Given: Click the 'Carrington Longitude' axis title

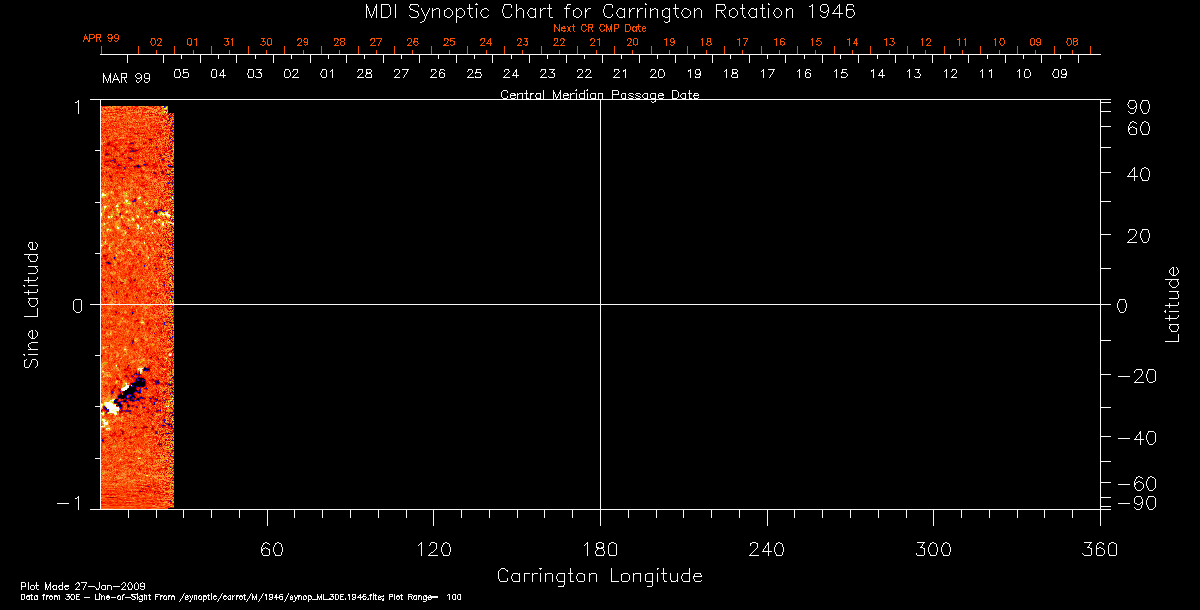Looking at the screenshot, I should pyautogui.click(x=599, y=576).
